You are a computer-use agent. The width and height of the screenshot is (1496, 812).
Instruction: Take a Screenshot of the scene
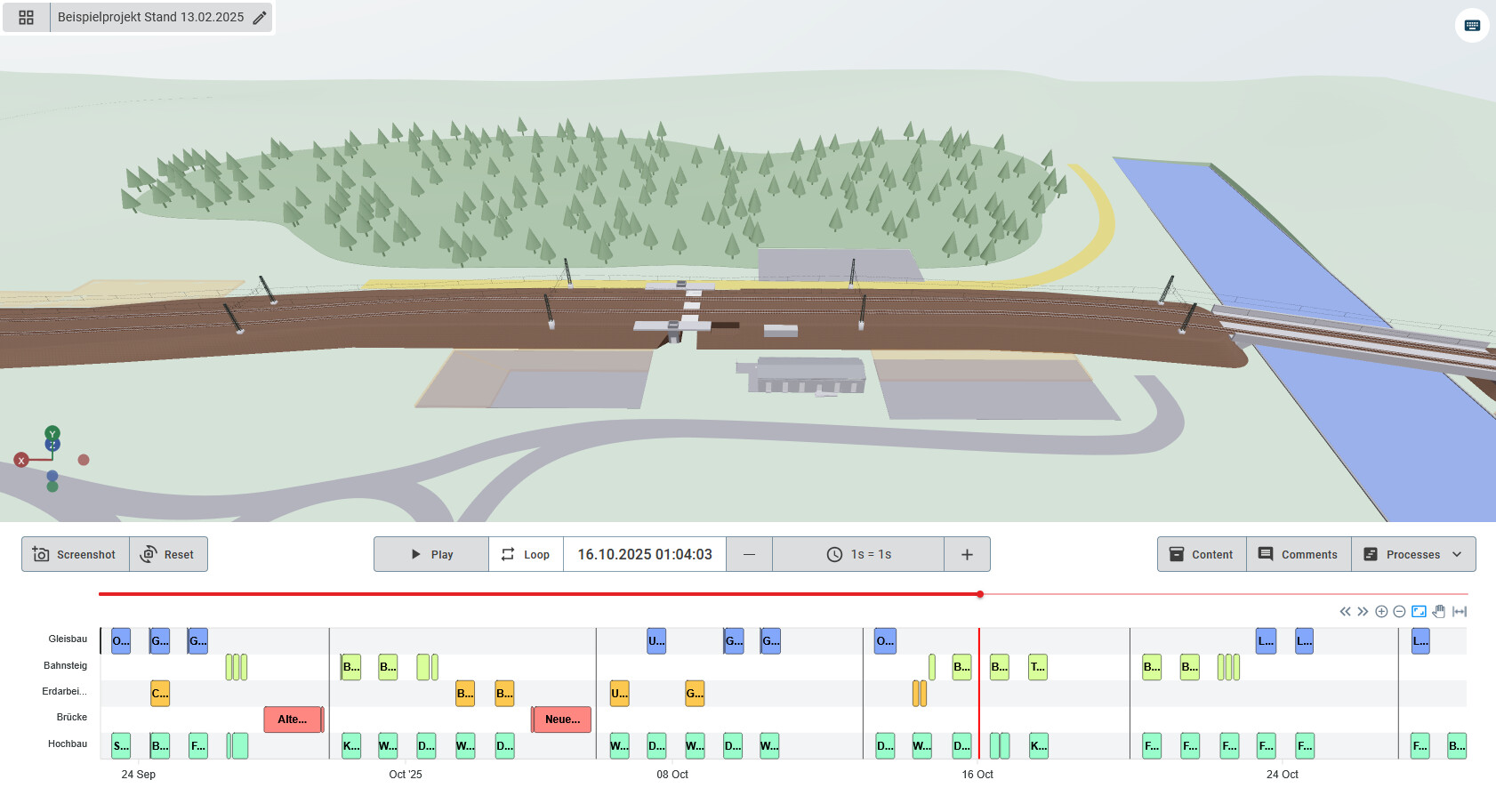[x=75, y=554]
